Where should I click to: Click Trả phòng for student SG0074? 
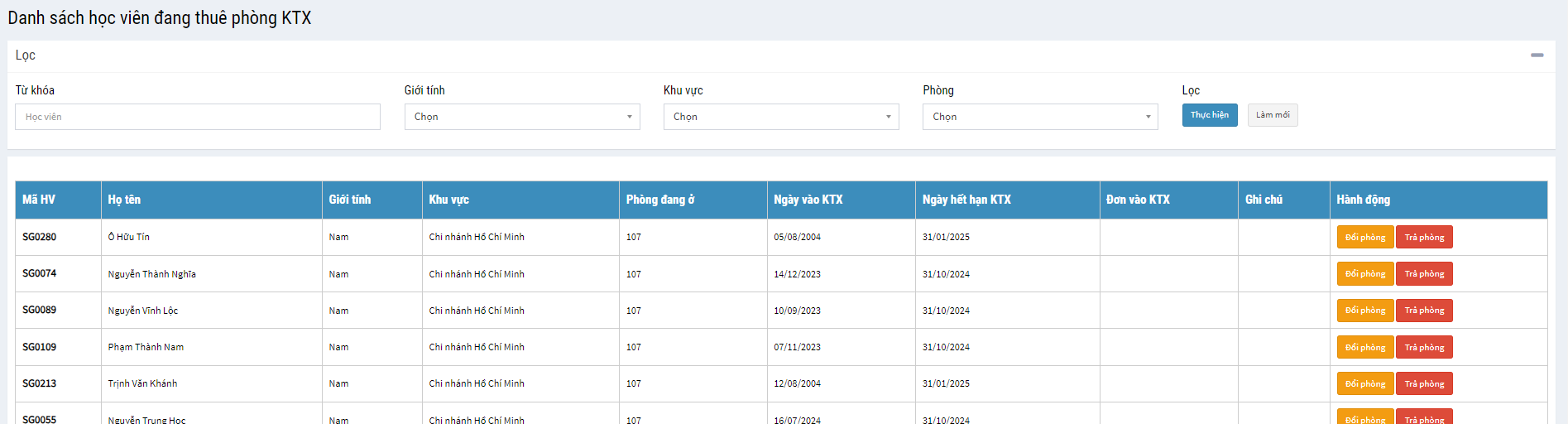1423,274
